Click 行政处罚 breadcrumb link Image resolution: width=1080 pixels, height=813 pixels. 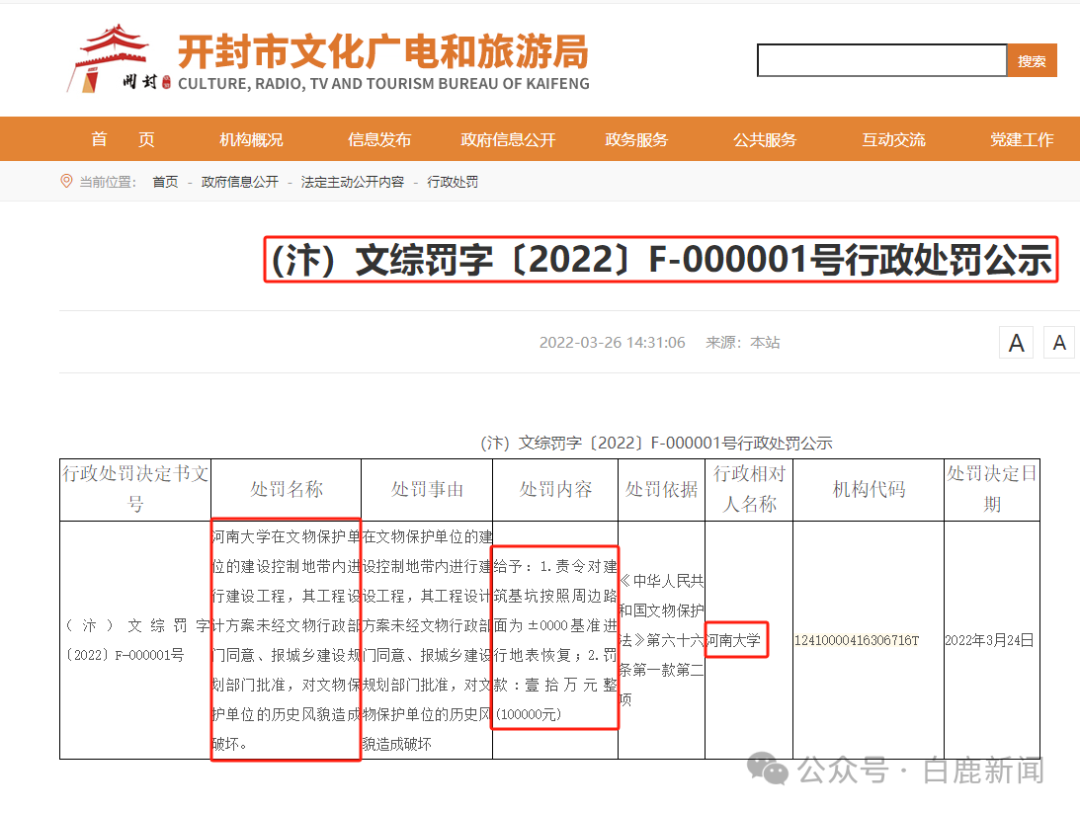tap(453, 182)
